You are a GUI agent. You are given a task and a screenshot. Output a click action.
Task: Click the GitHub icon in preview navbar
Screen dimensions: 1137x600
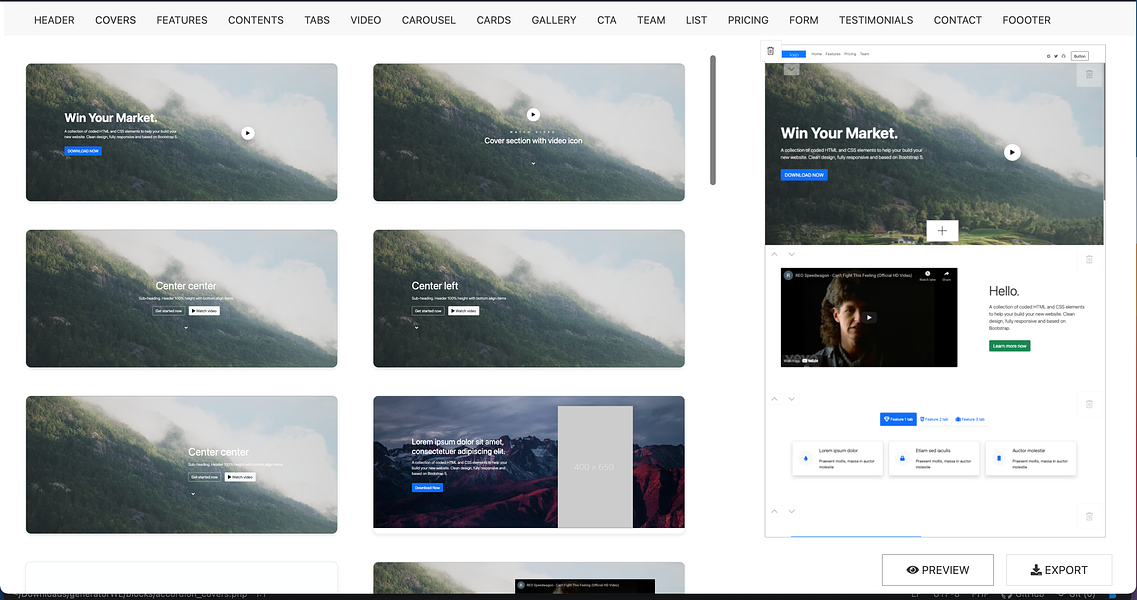click(x=1064, y=56)
